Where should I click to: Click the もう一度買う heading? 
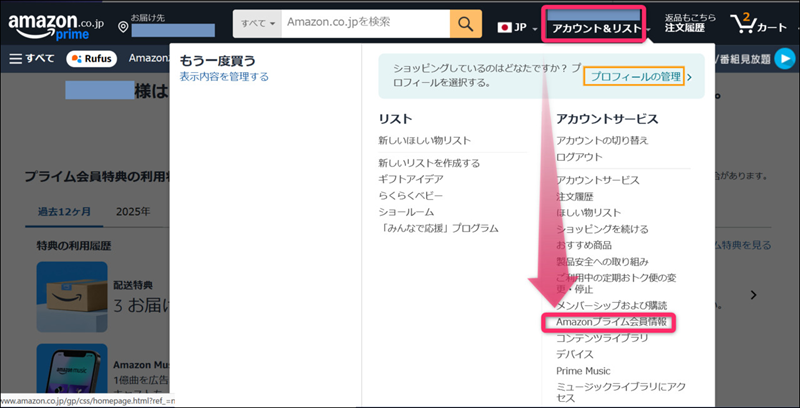click(x=217, y=61)
